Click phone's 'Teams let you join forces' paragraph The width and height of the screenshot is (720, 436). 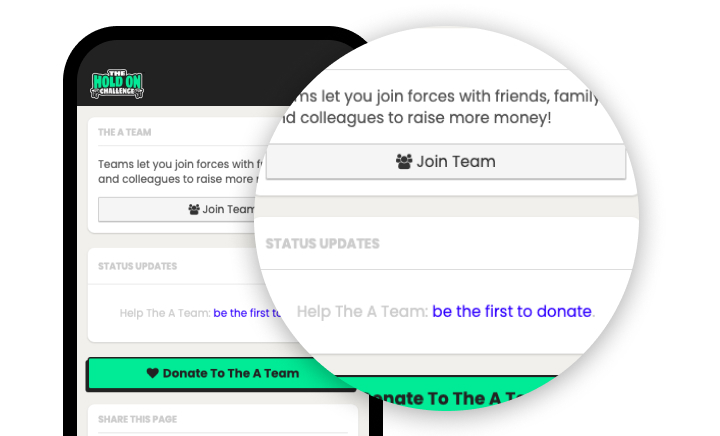click(181, 172)
